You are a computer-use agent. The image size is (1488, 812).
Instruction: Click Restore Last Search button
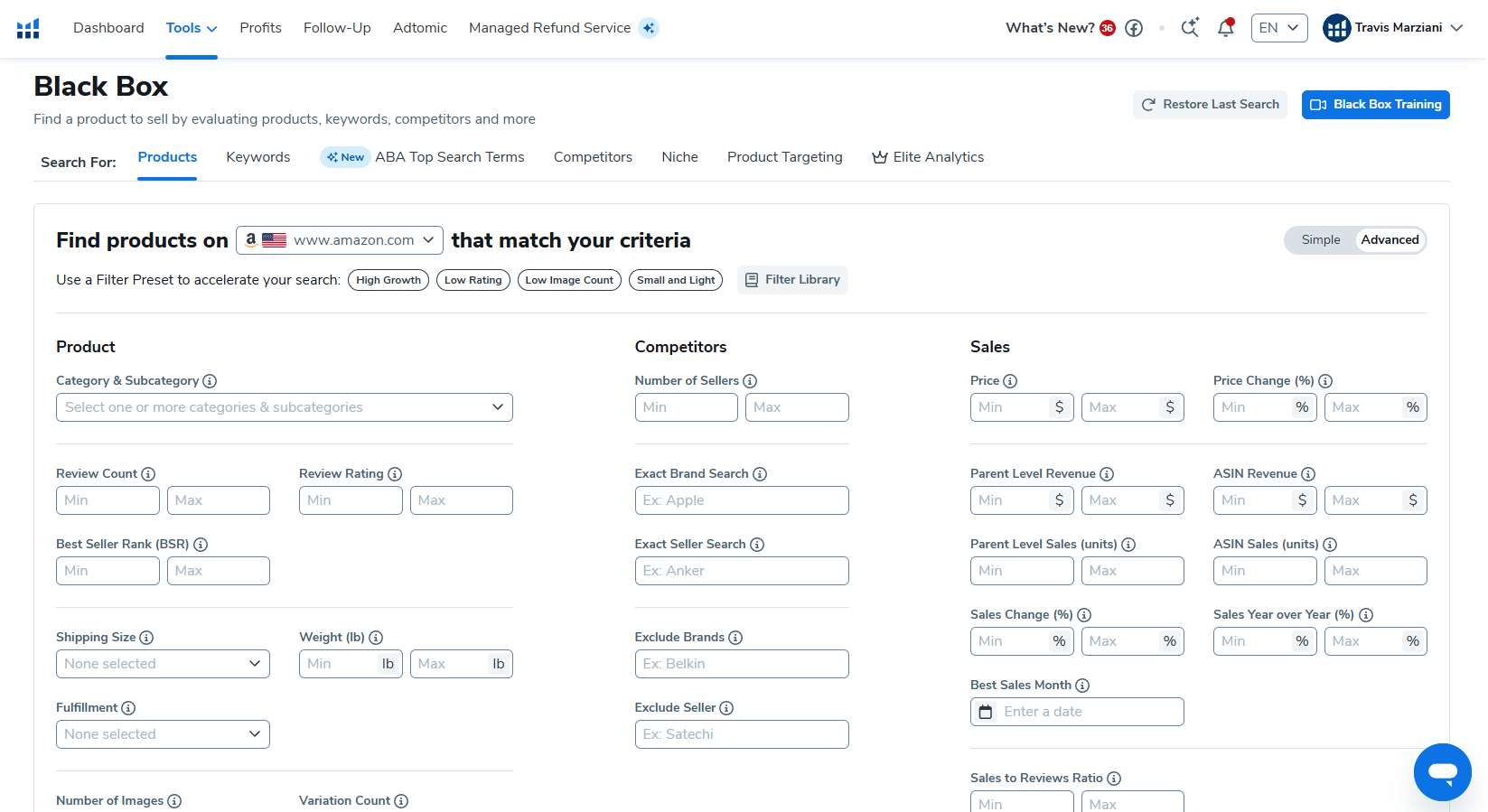click(1210, 105)
